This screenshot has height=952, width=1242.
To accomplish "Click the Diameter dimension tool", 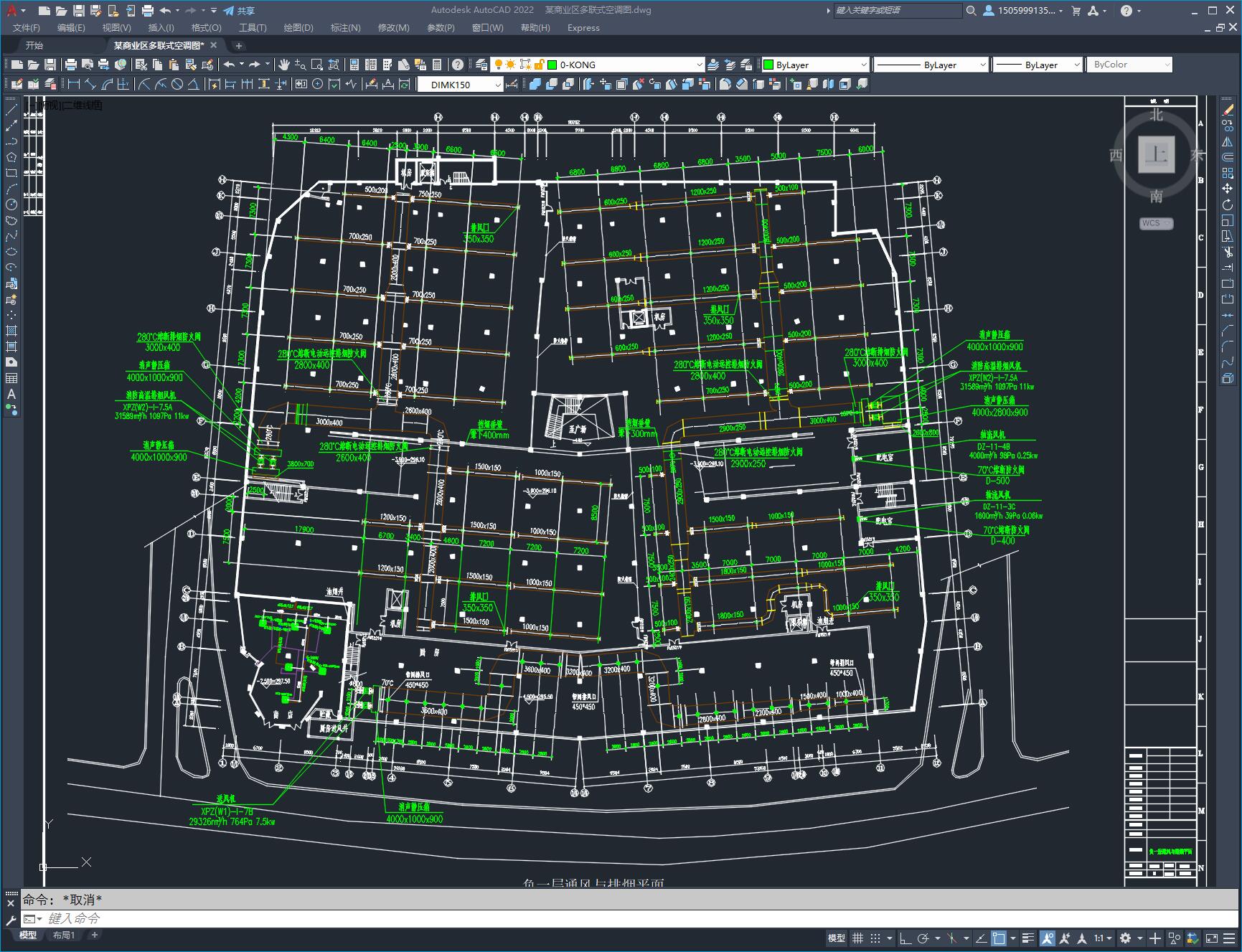I will (177, 85).
